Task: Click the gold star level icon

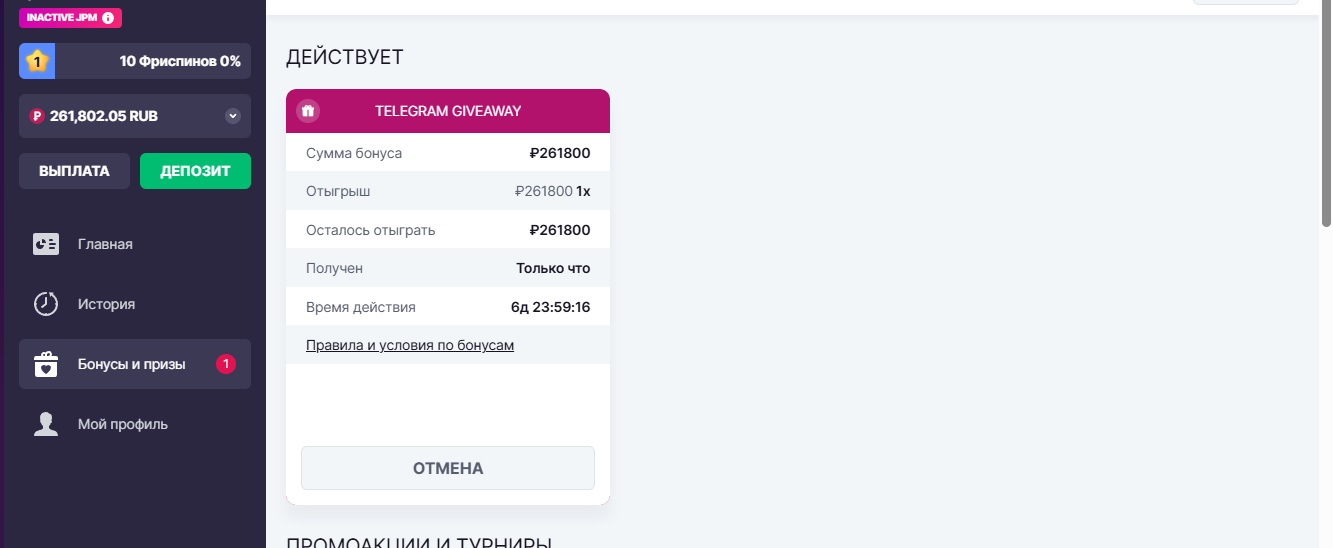Action: pyautogui.click(x=37, y=61)
